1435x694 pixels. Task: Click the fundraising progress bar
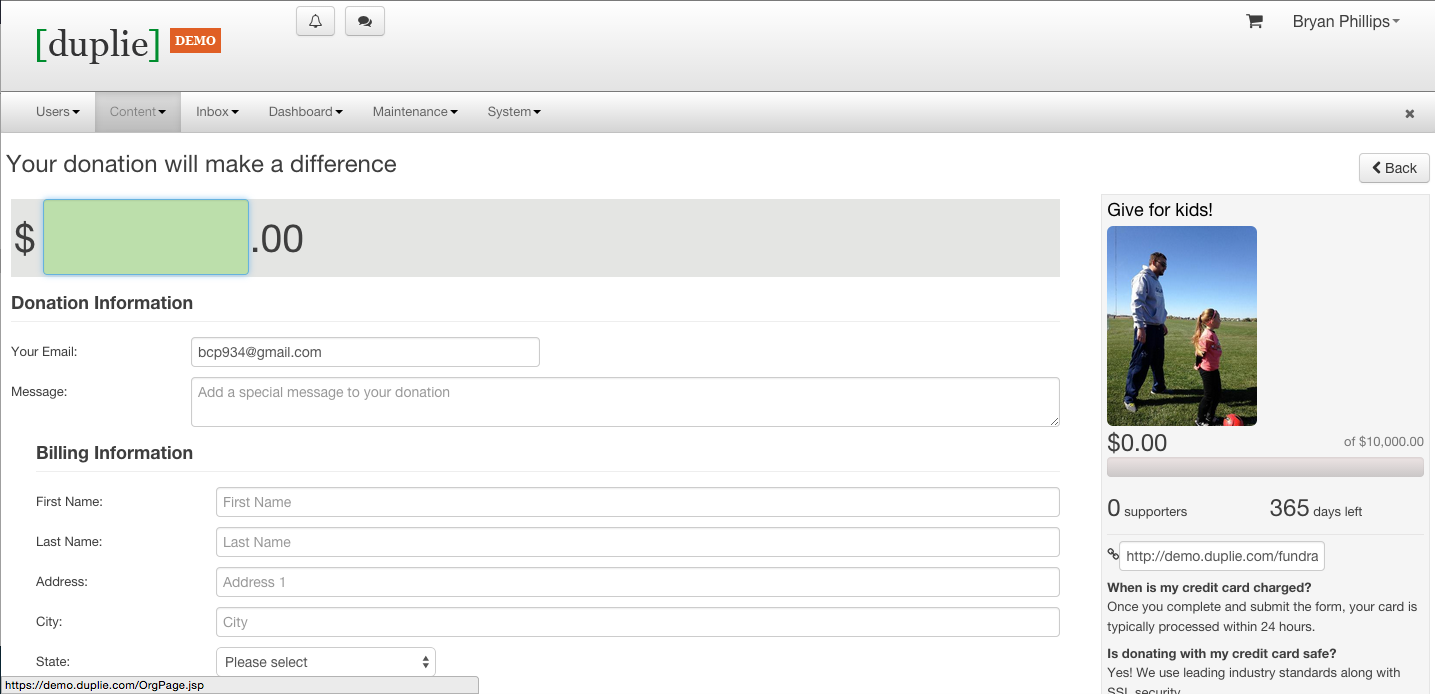tap(1265, 467)
